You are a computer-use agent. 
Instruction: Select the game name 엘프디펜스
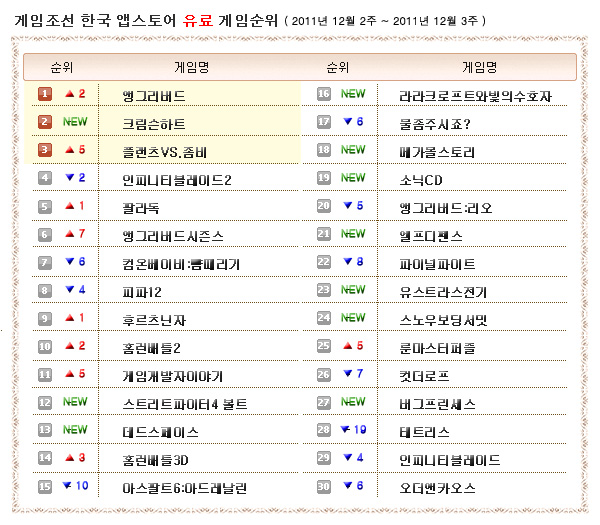431,236
